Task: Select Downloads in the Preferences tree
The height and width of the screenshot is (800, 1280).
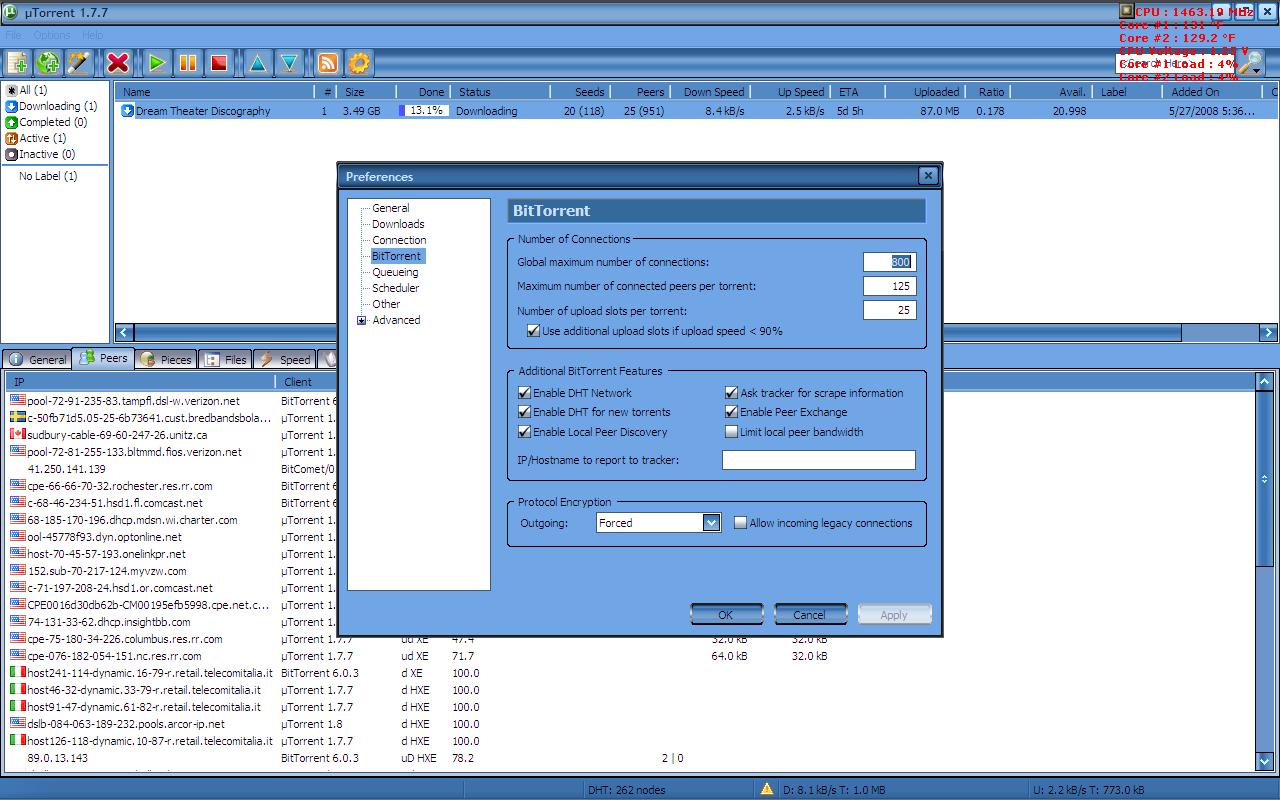Action: 398,224
